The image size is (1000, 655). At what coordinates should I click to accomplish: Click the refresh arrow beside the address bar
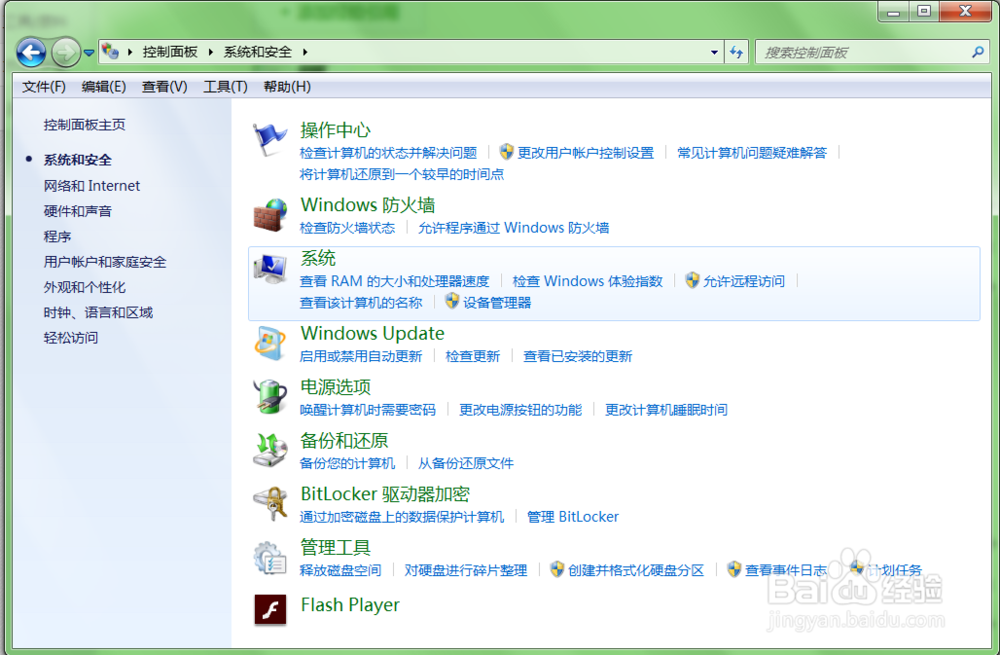point(736,51)
